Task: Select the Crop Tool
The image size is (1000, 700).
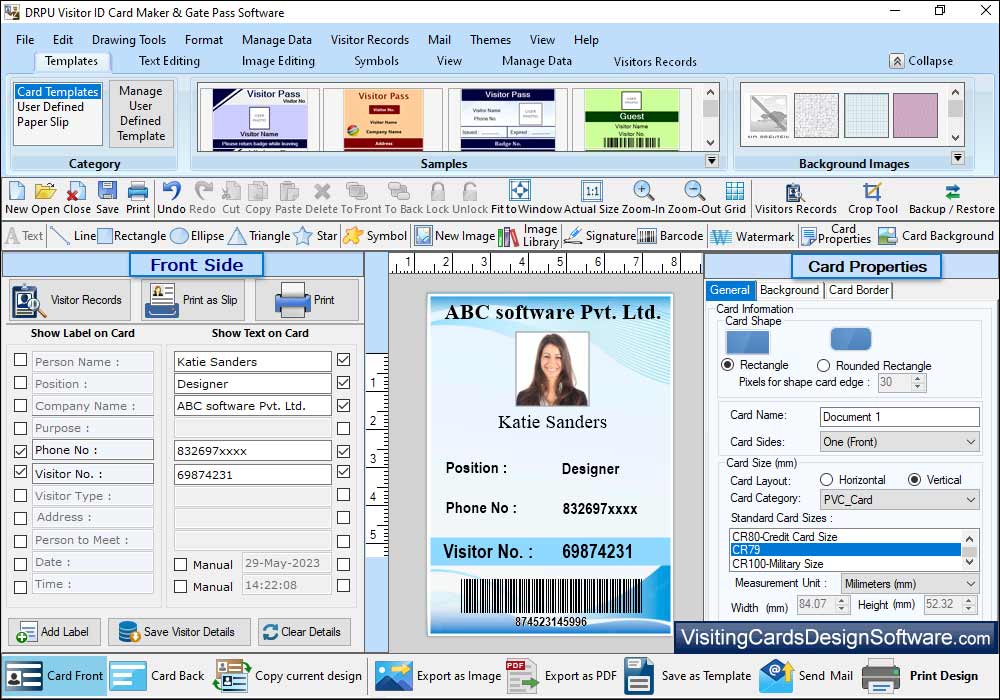Action: (x=872, y=198)
